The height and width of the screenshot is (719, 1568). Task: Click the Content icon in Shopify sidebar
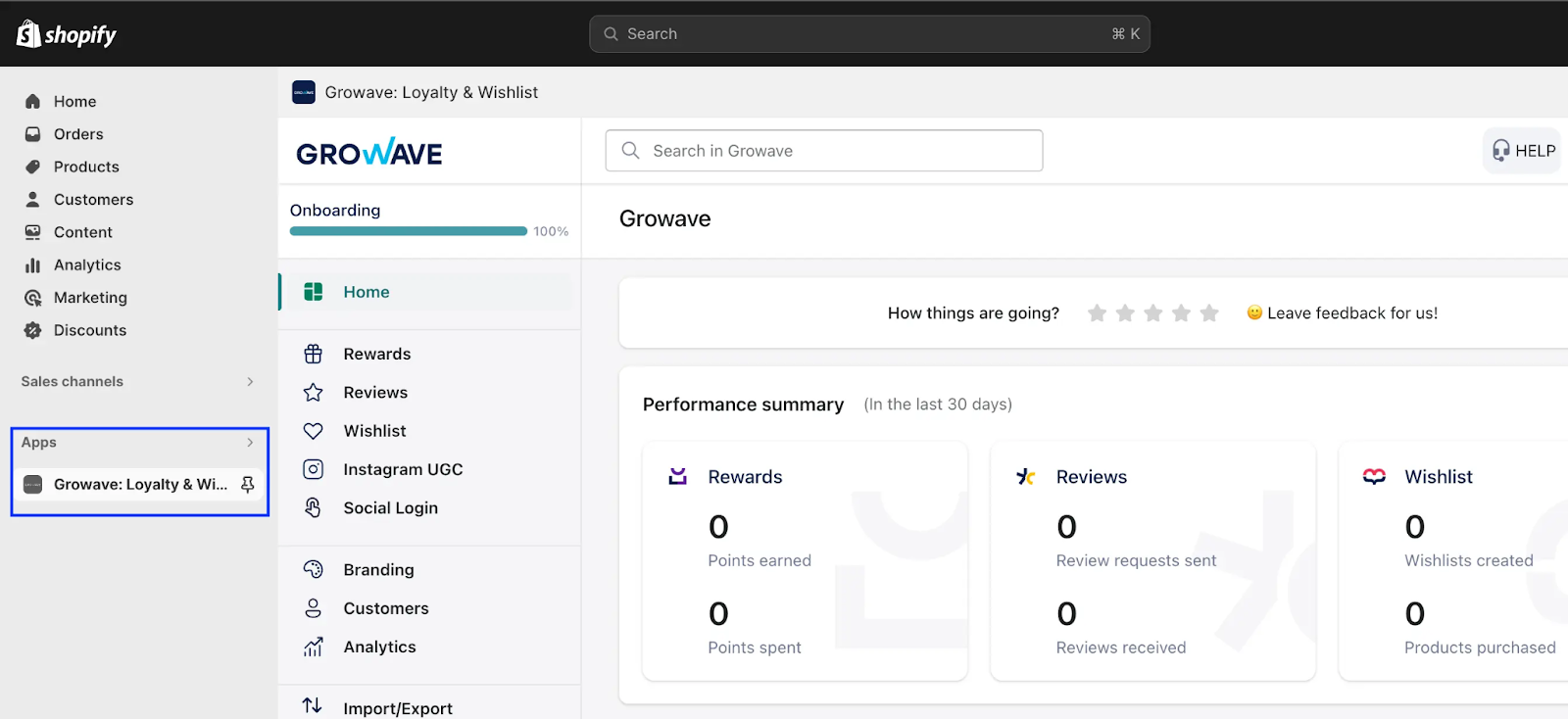(32, 232)
